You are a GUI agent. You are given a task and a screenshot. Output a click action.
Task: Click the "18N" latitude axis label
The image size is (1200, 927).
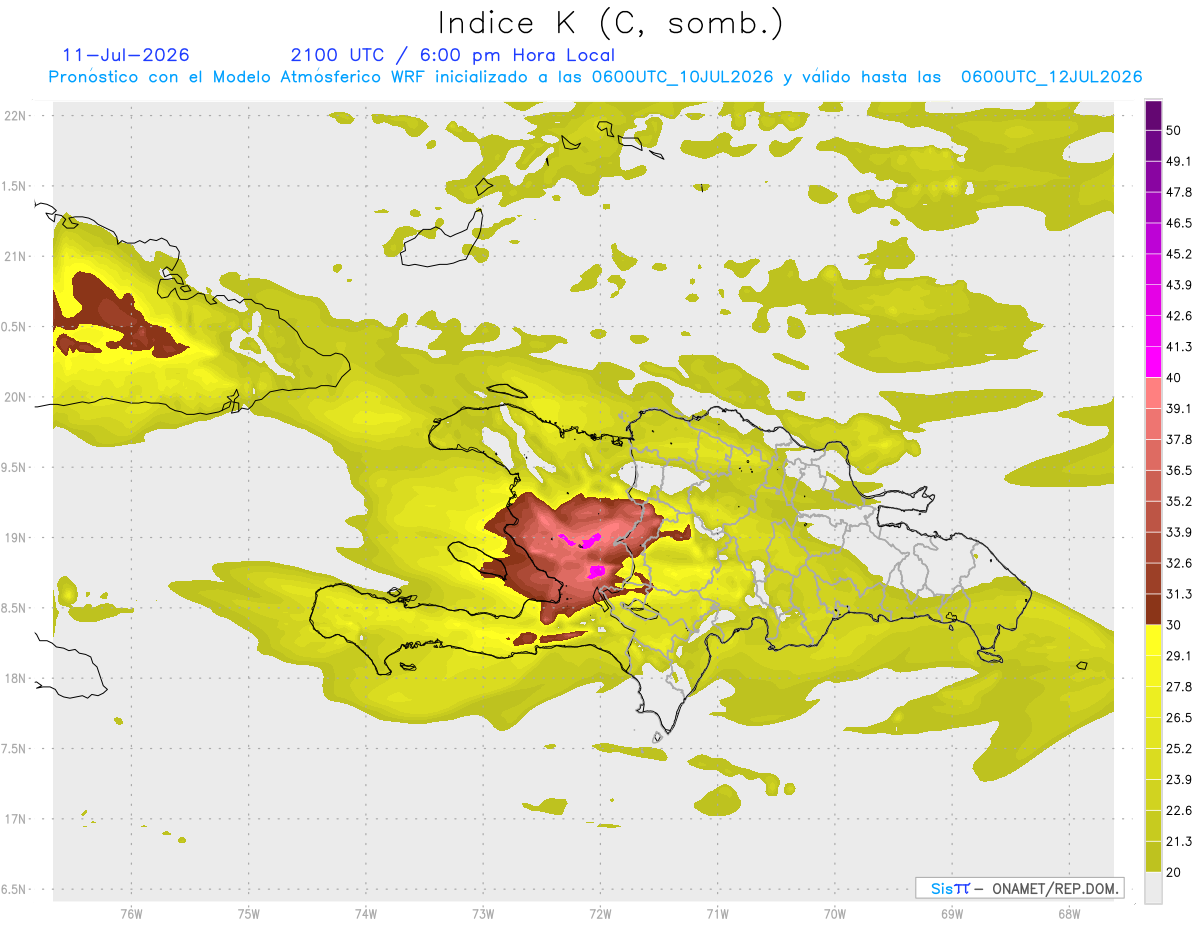click(15, 678)
